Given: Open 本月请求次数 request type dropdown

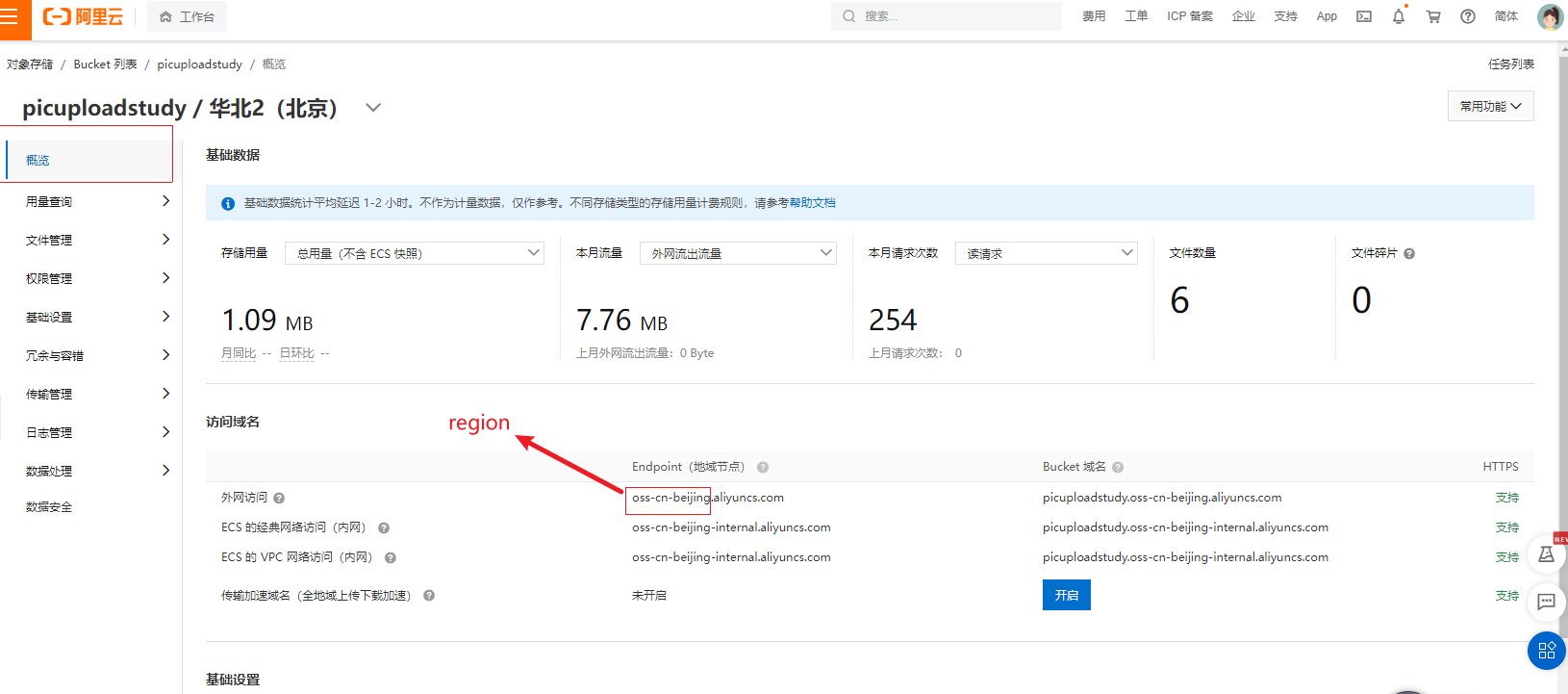Looking at the screenshot, I should 1047,253.
